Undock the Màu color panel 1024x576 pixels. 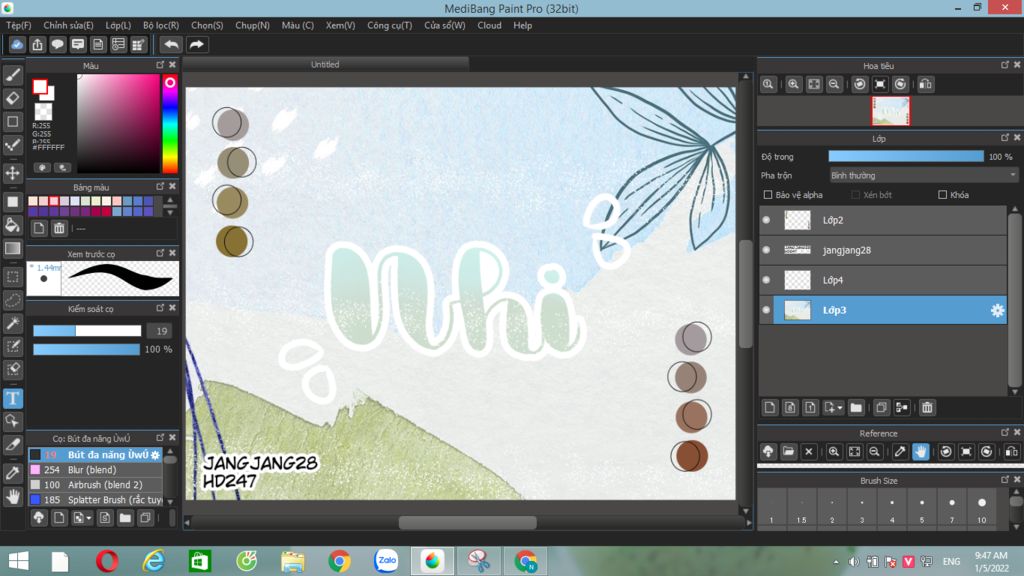[x=160, y=65]
